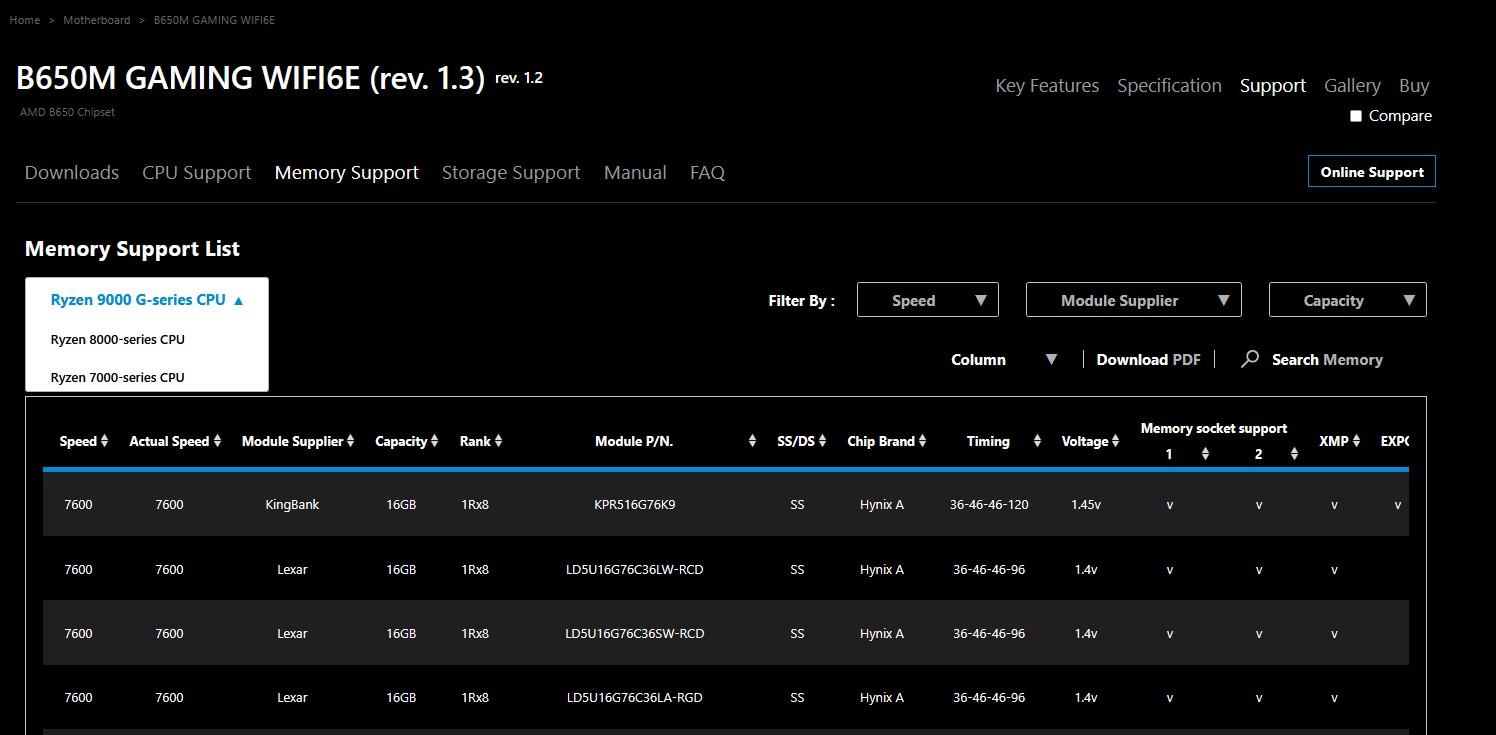1496x735 pixels.
Task: Switch to the CPU Support tab
Action: 196,173
